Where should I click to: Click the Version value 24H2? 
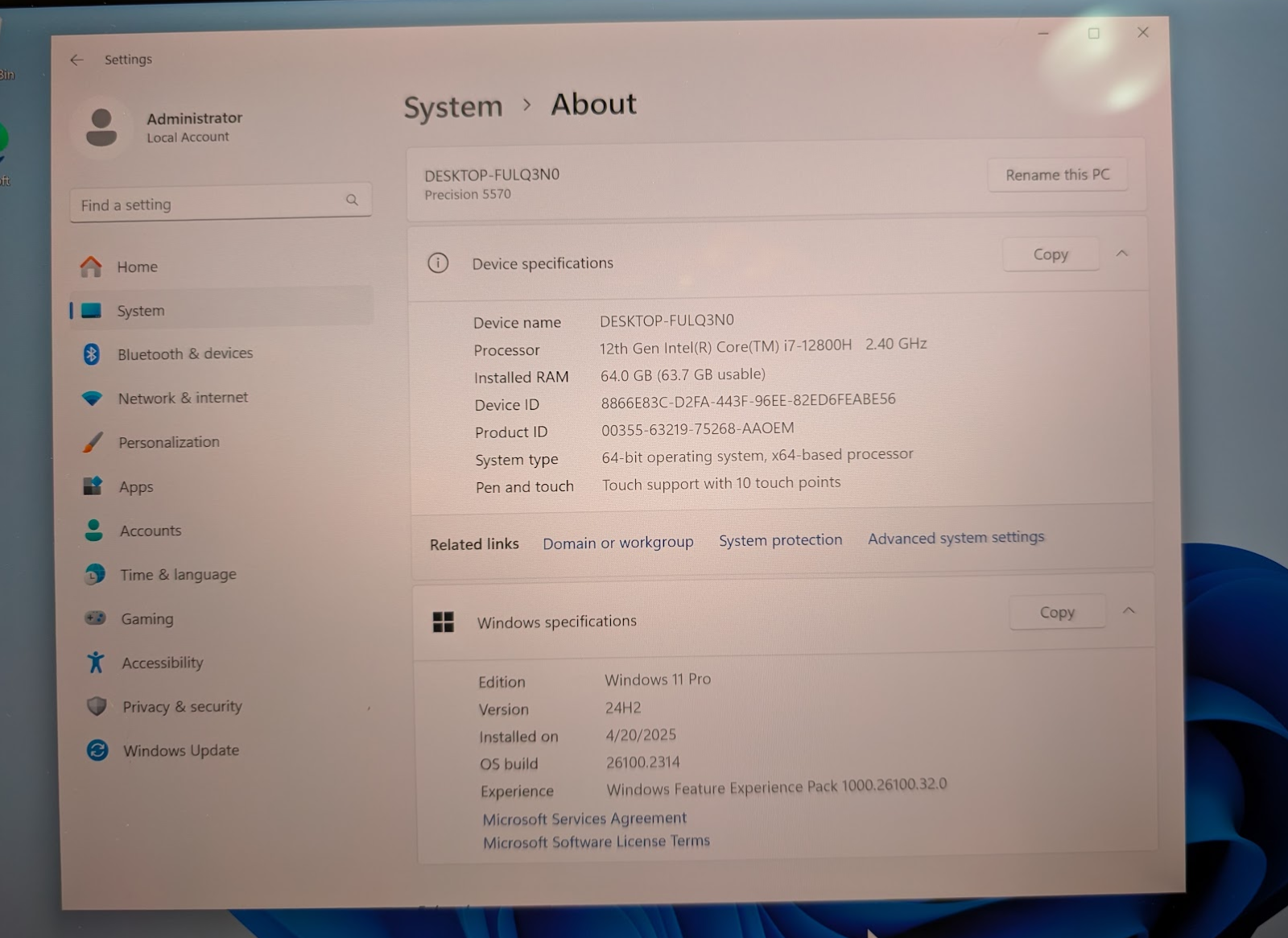tap(623, 709)
